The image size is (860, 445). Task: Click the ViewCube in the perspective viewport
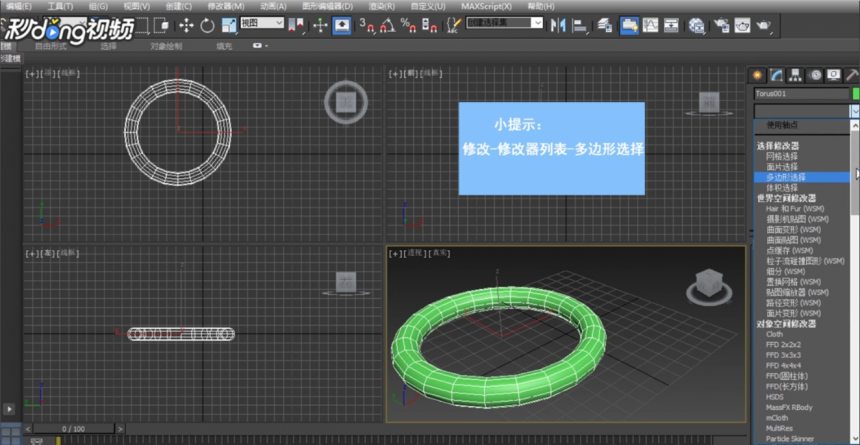(x=709, y=285)
